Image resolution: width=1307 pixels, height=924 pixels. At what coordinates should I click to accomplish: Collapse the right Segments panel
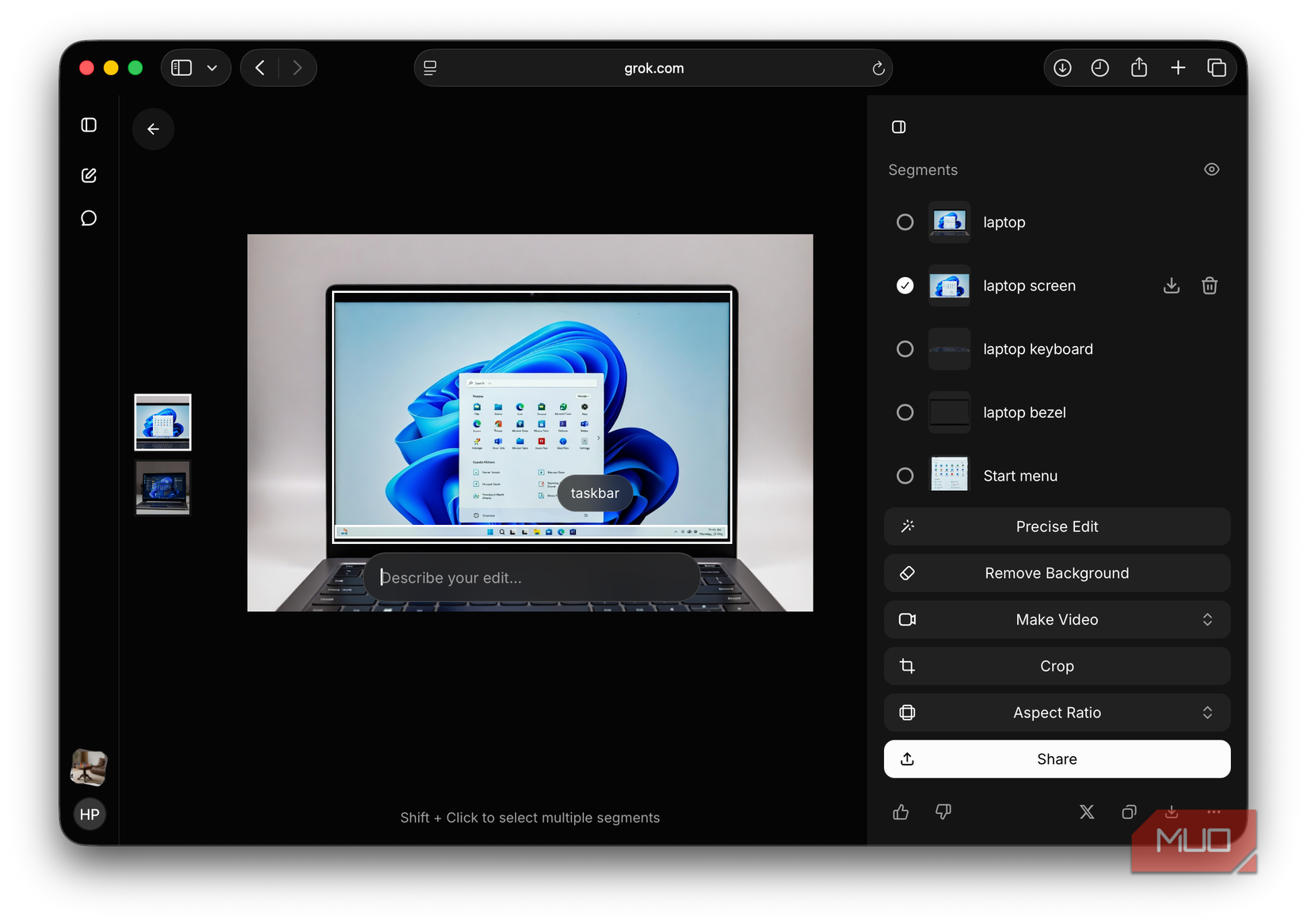[898, 127]
